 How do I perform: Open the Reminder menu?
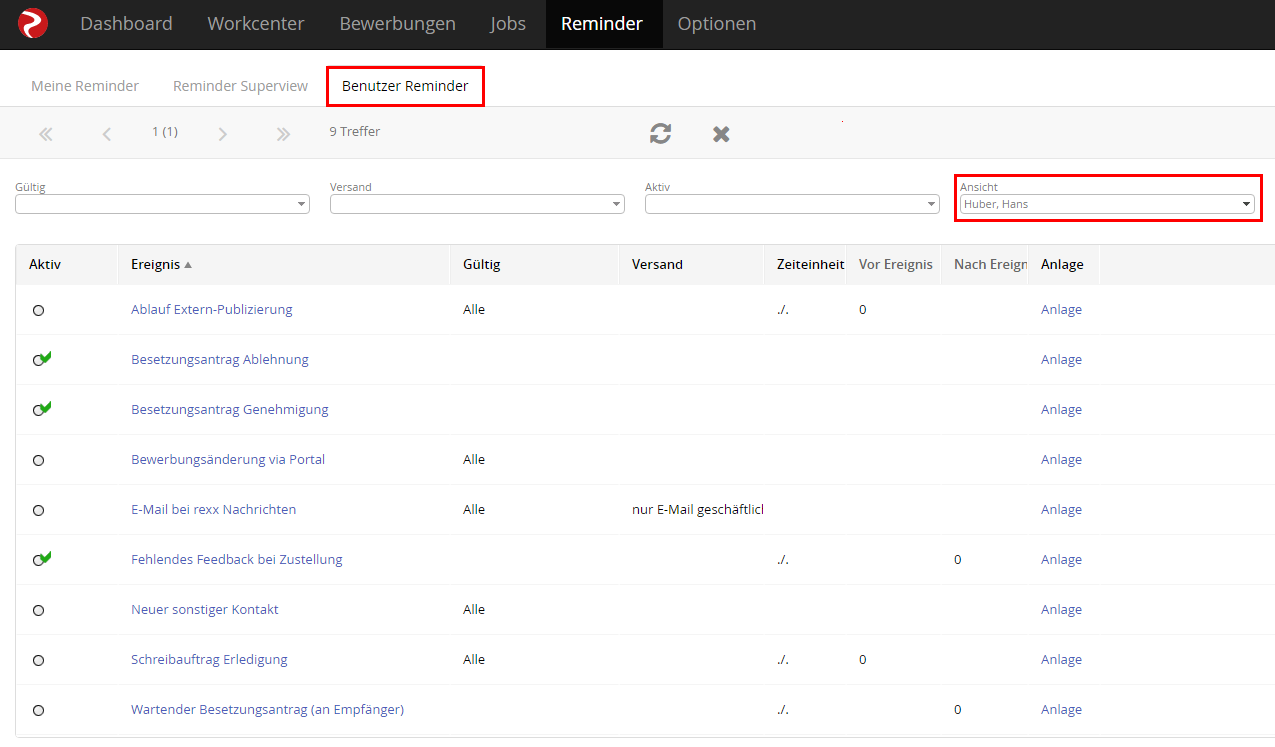[x=602, y=23]
